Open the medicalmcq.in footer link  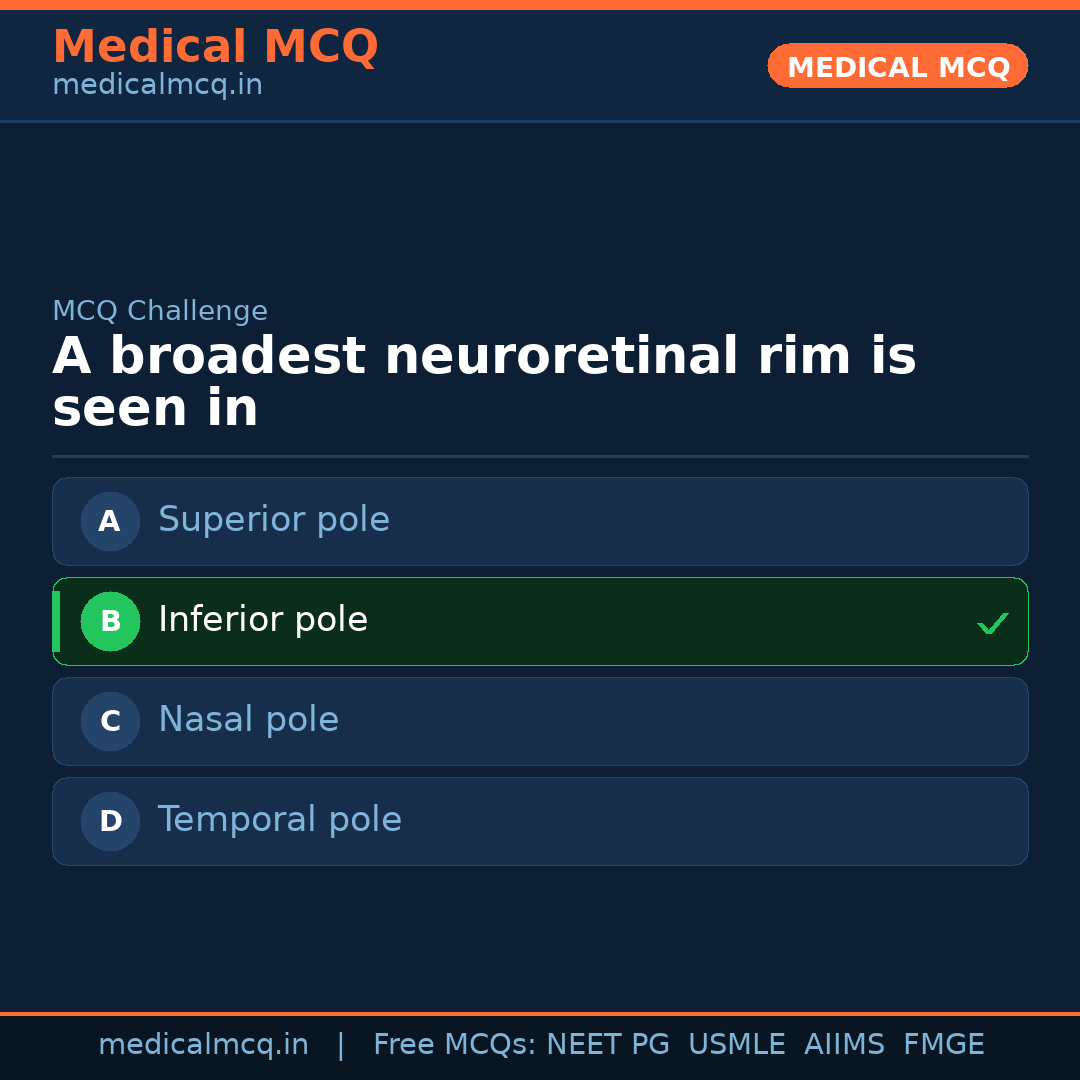pyautogui.click(x=203, y=1045)
